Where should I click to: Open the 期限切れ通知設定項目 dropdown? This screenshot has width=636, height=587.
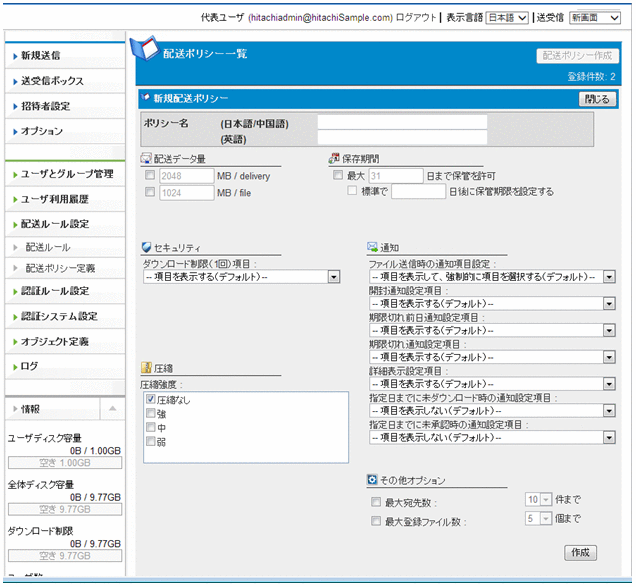pos(492,357)
